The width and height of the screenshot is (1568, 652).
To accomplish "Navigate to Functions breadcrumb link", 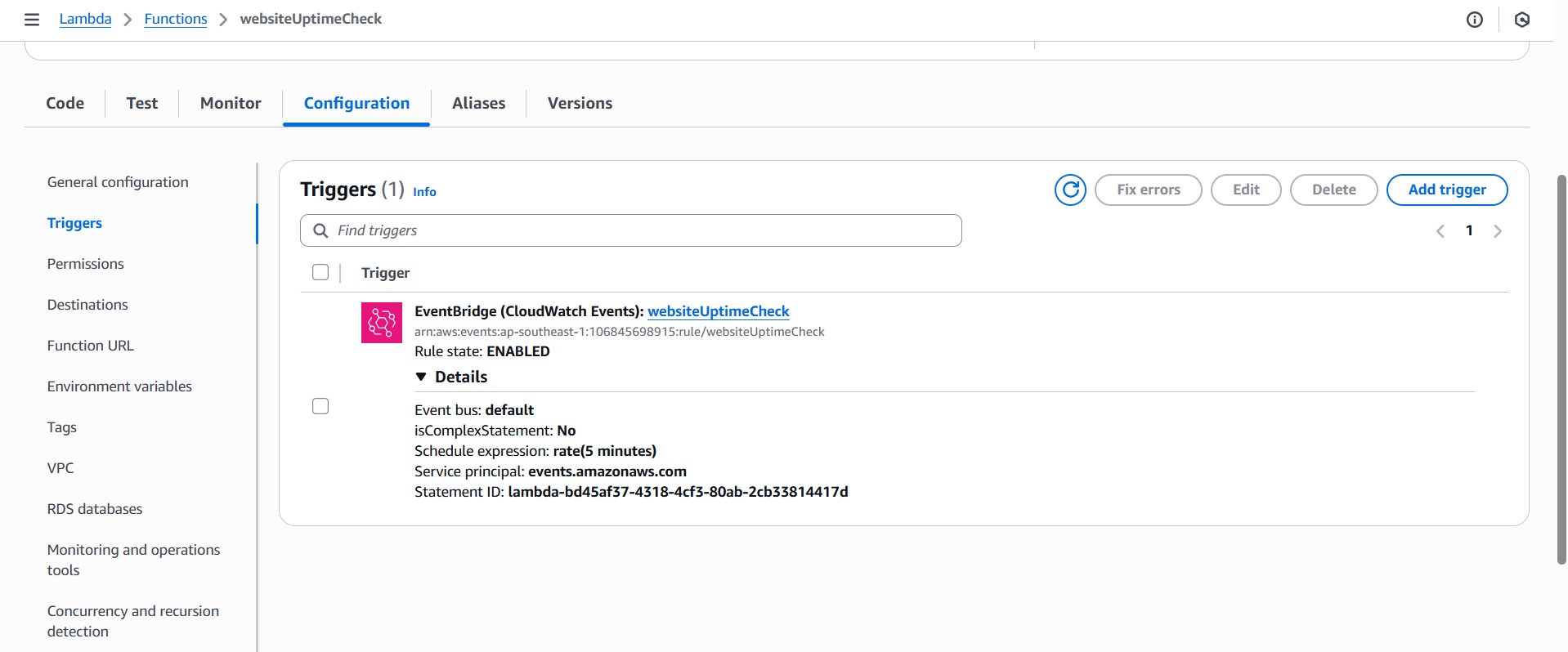I will coord(176,19).
